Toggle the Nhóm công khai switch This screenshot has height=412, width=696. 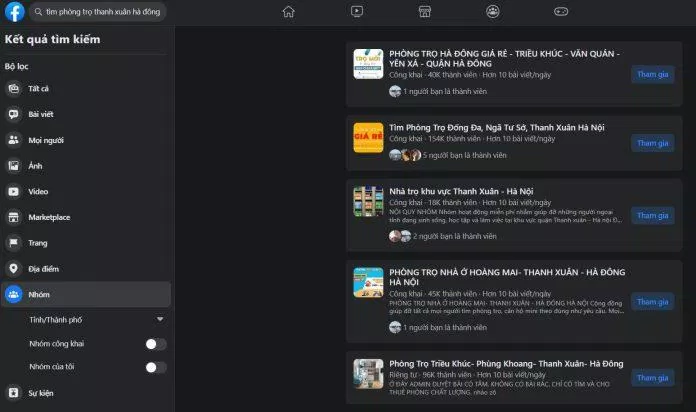(156, 344)
